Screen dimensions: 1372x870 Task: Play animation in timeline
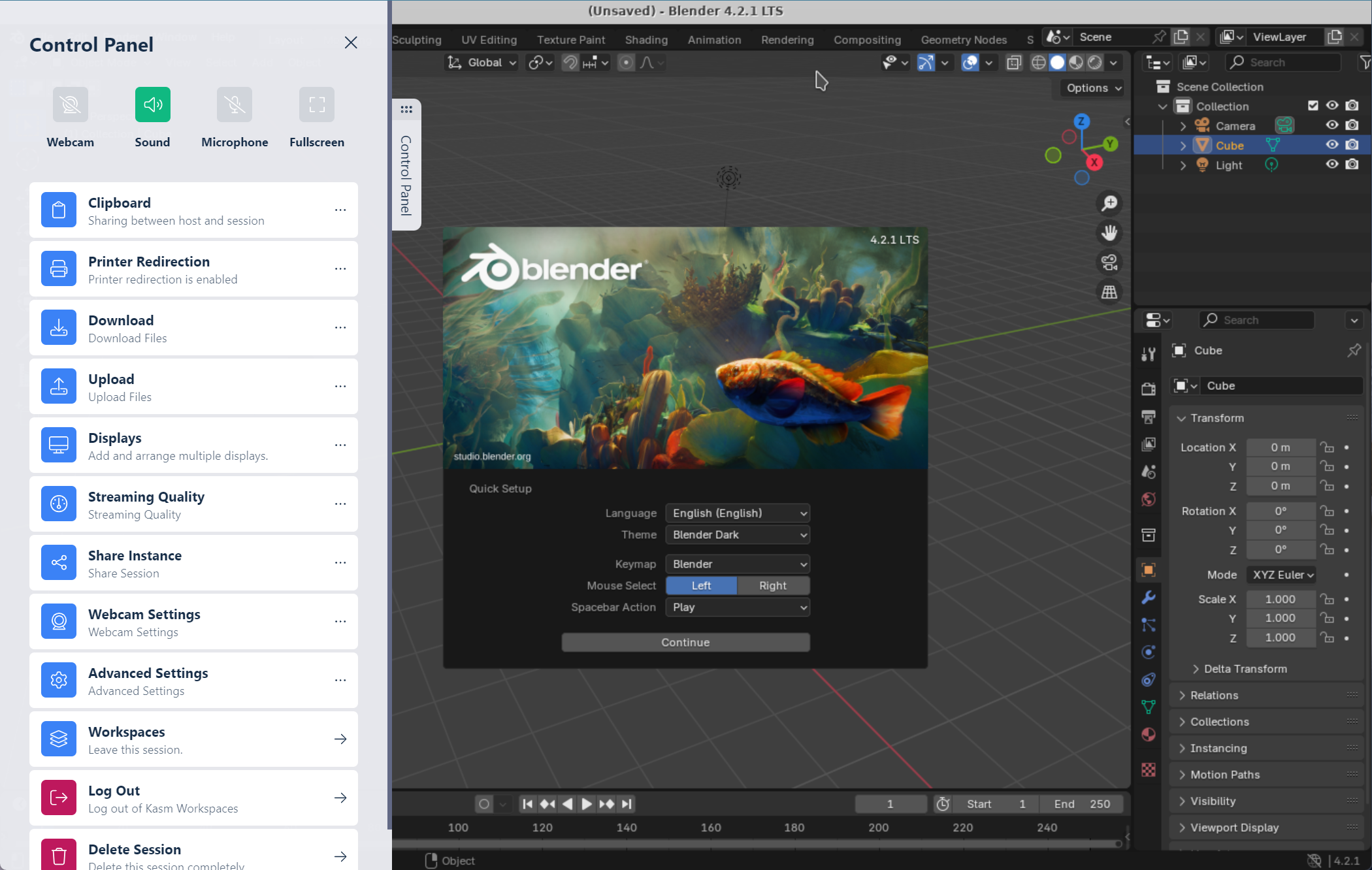coord(587,804)
